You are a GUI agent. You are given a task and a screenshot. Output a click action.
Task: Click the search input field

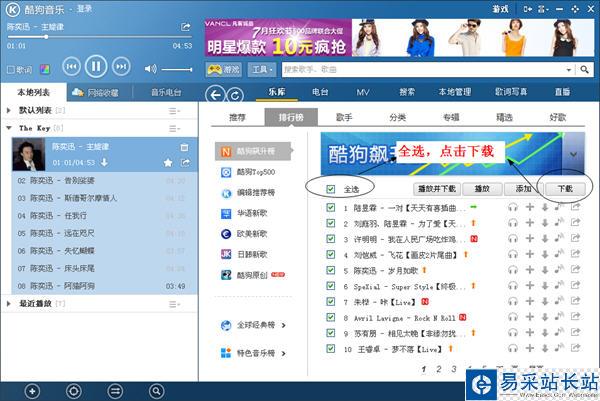pos(423,70)
